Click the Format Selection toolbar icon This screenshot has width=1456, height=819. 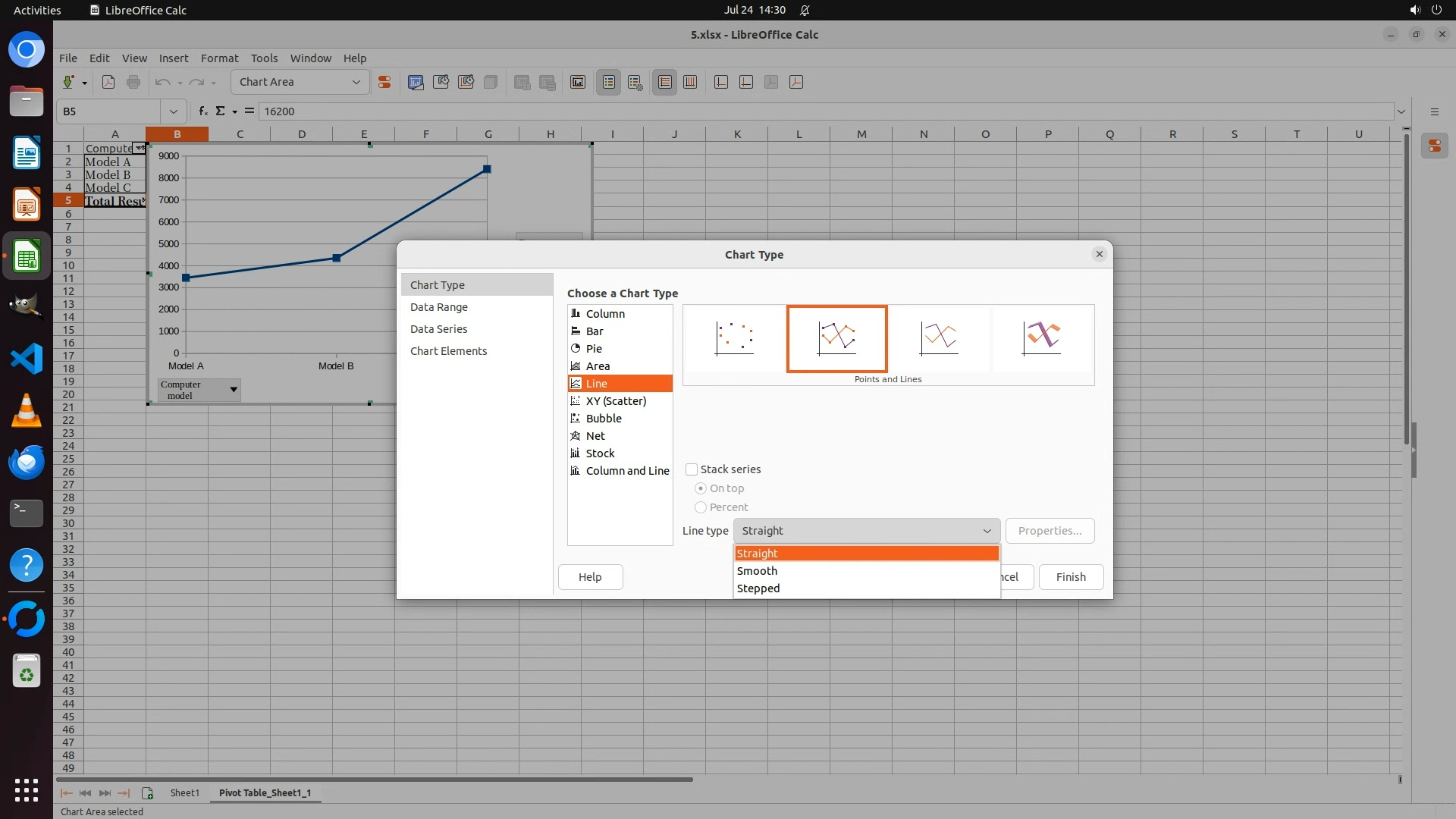pos(384,82)
